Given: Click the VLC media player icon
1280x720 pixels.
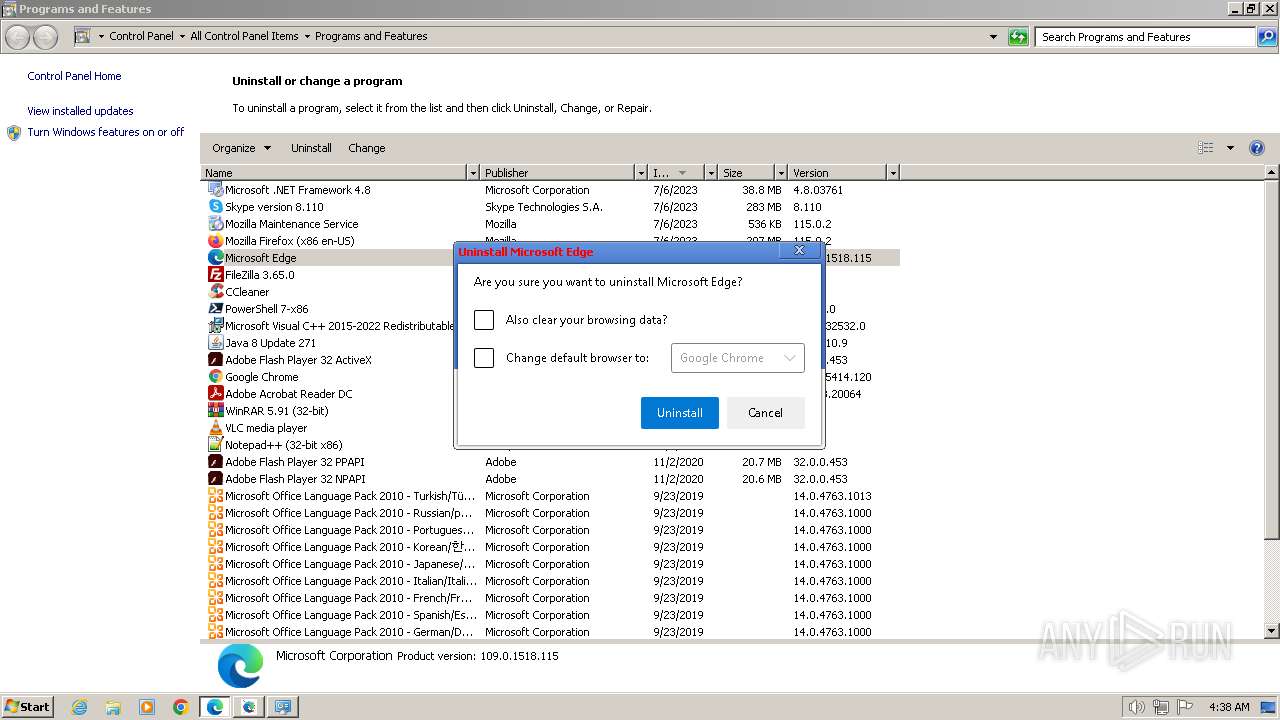Looking at the screenshot, I should click(x=215, y=428).
